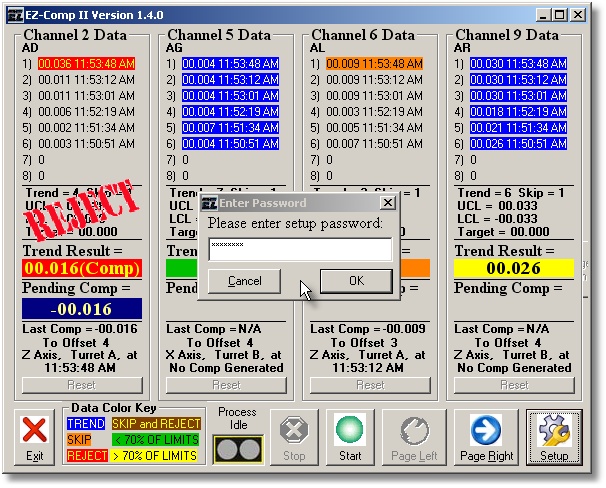This screenshot has width=606, height=488.
Task: Click the Channel 2 Data AD label
Action: 30,48
